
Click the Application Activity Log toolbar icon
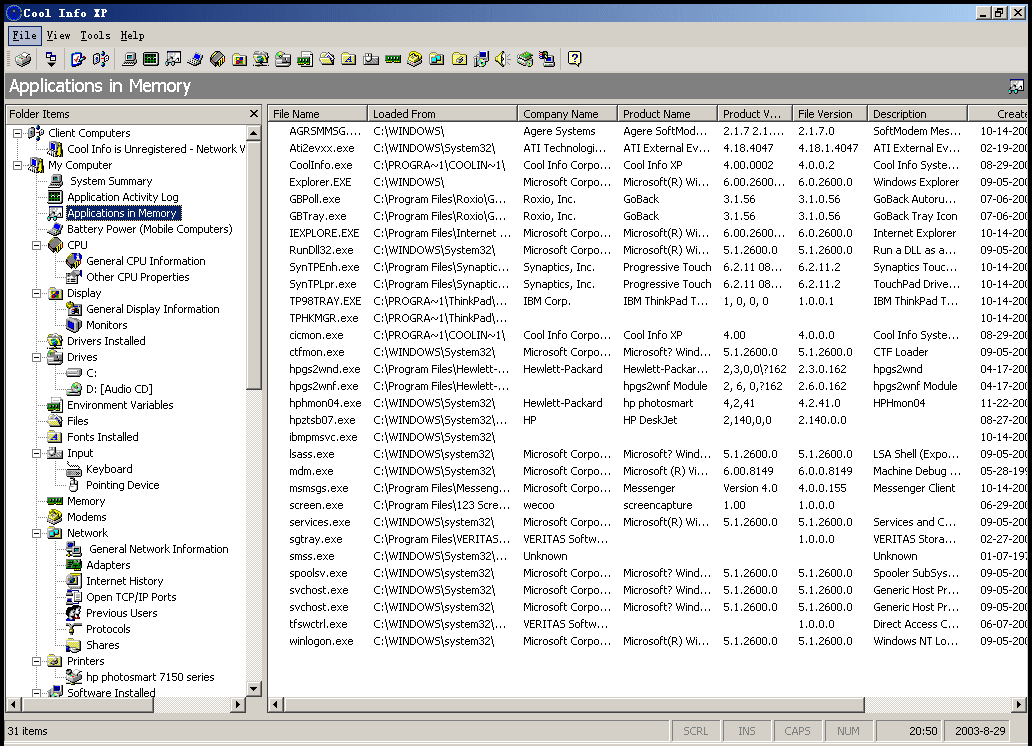point(151,59)
